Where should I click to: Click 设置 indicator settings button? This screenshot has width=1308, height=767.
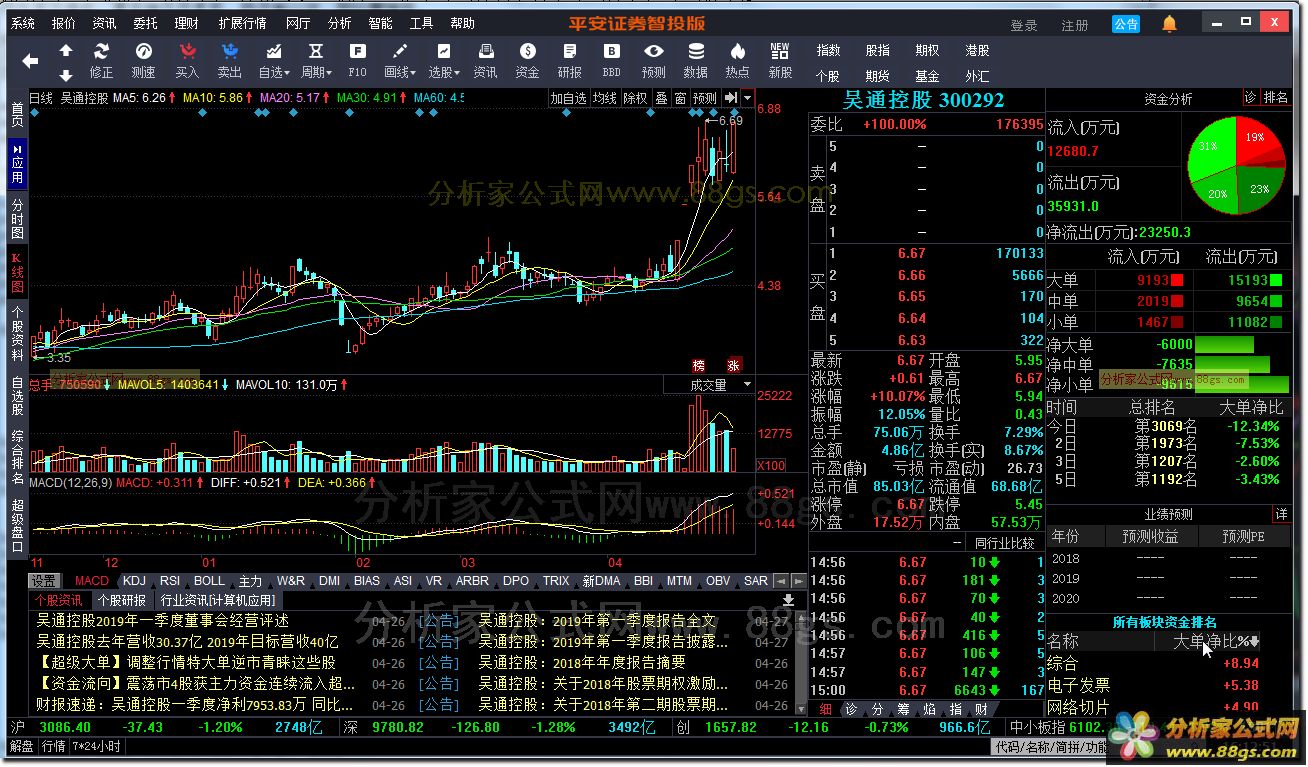43,581
